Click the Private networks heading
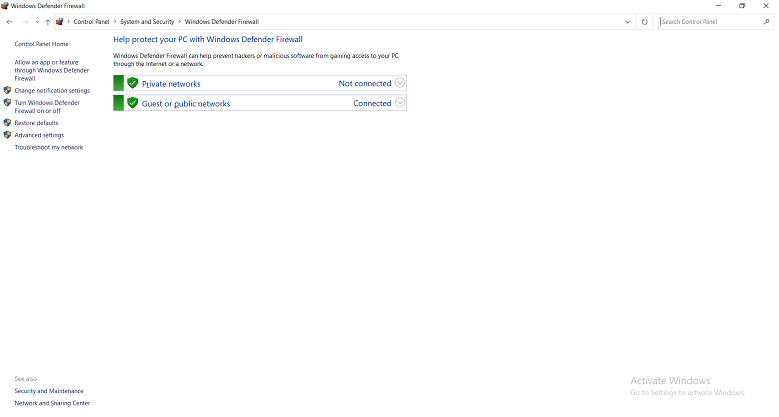This screenshot has width=779, height=417. (x=171, y=84)
